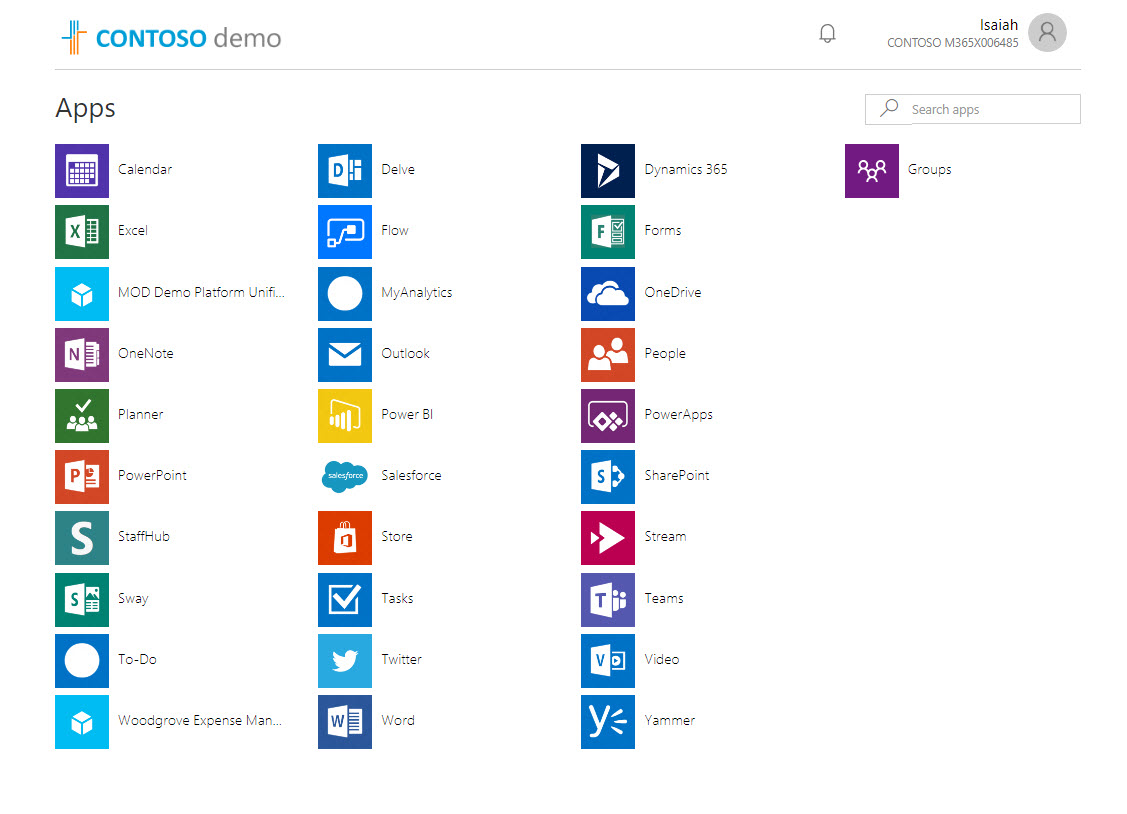Click the magnifier icon in search box
Screen dimensions: 1127x814
click(x=890, y=108)
